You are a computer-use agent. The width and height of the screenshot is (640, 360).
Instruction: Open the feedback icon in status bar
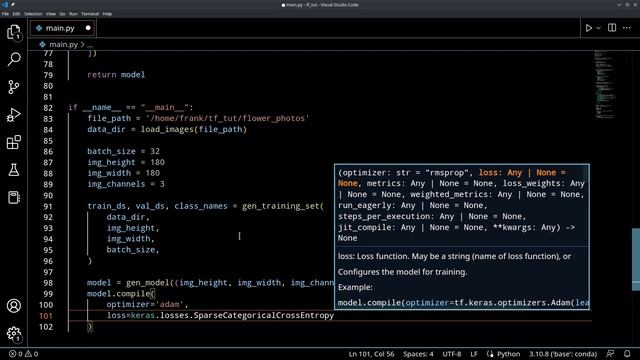[x=610, y=354]
